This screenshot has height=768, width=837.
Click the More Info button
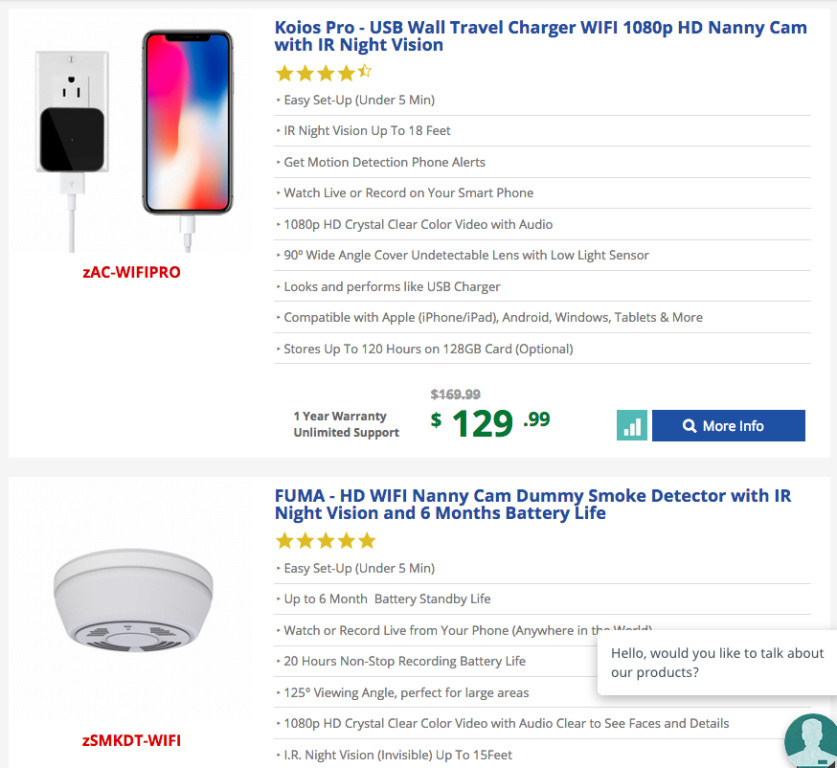coord(728,425)
